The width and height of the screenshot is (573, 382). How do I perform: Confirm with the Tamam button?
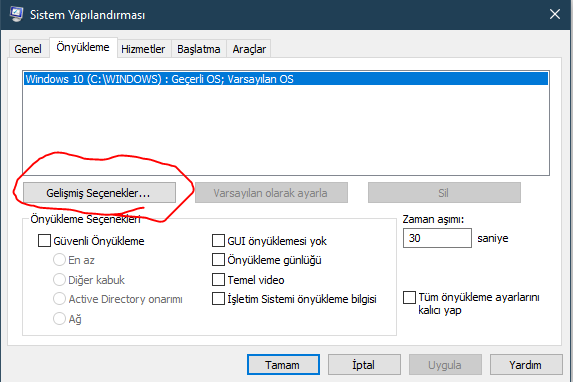[x=283, y=364]
